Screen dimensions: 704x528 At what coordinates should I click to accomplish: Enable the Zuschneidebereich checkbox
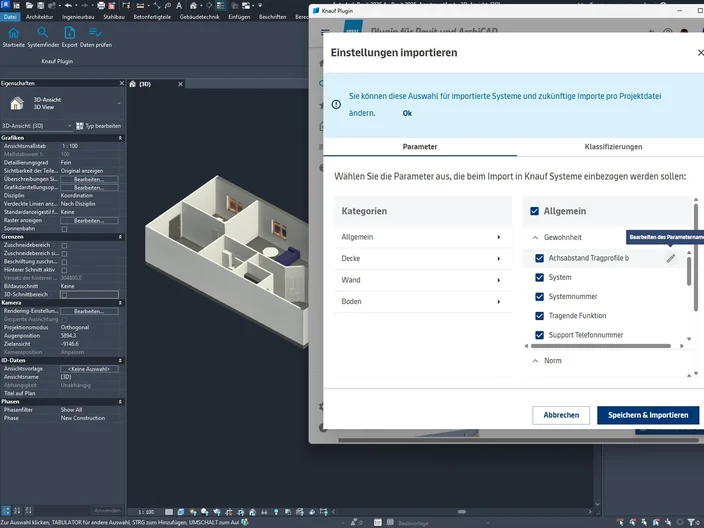point(64,246)
